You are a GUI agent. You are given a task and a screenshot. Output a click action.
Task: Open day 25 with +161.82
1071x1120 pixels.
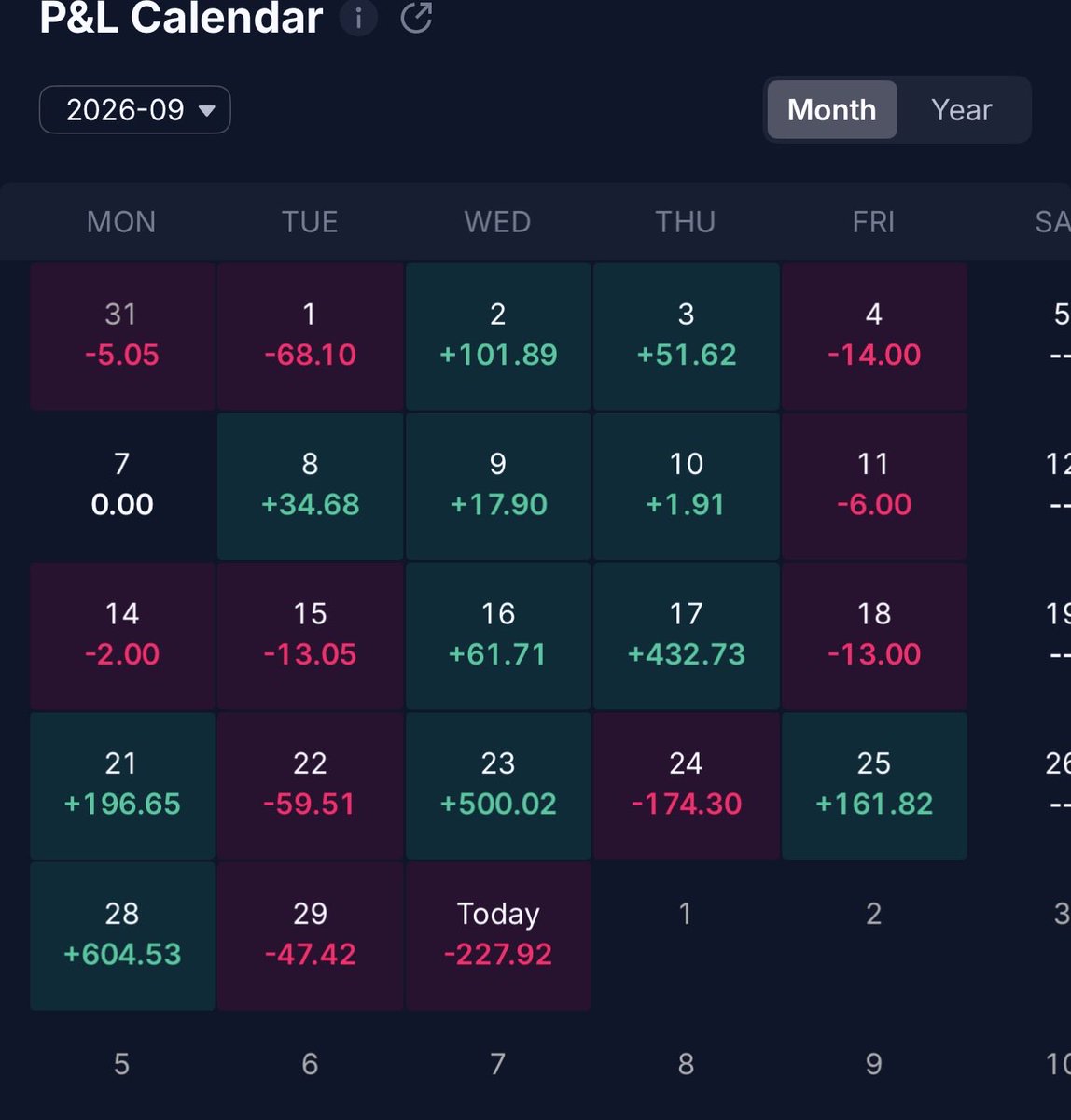pyautogui.click(x=874, y=786)
